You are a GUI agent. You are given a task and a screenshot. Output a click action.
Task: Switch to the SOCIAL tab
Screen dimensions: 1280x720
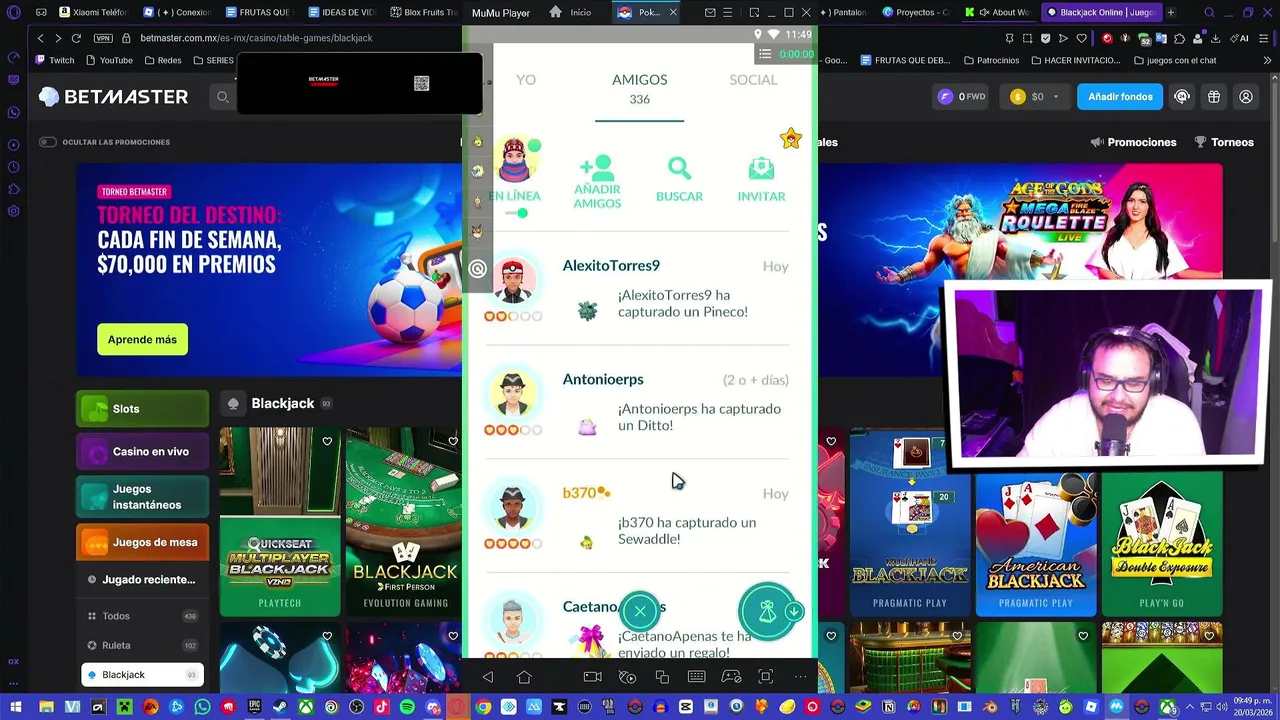[x=753, y=80]
